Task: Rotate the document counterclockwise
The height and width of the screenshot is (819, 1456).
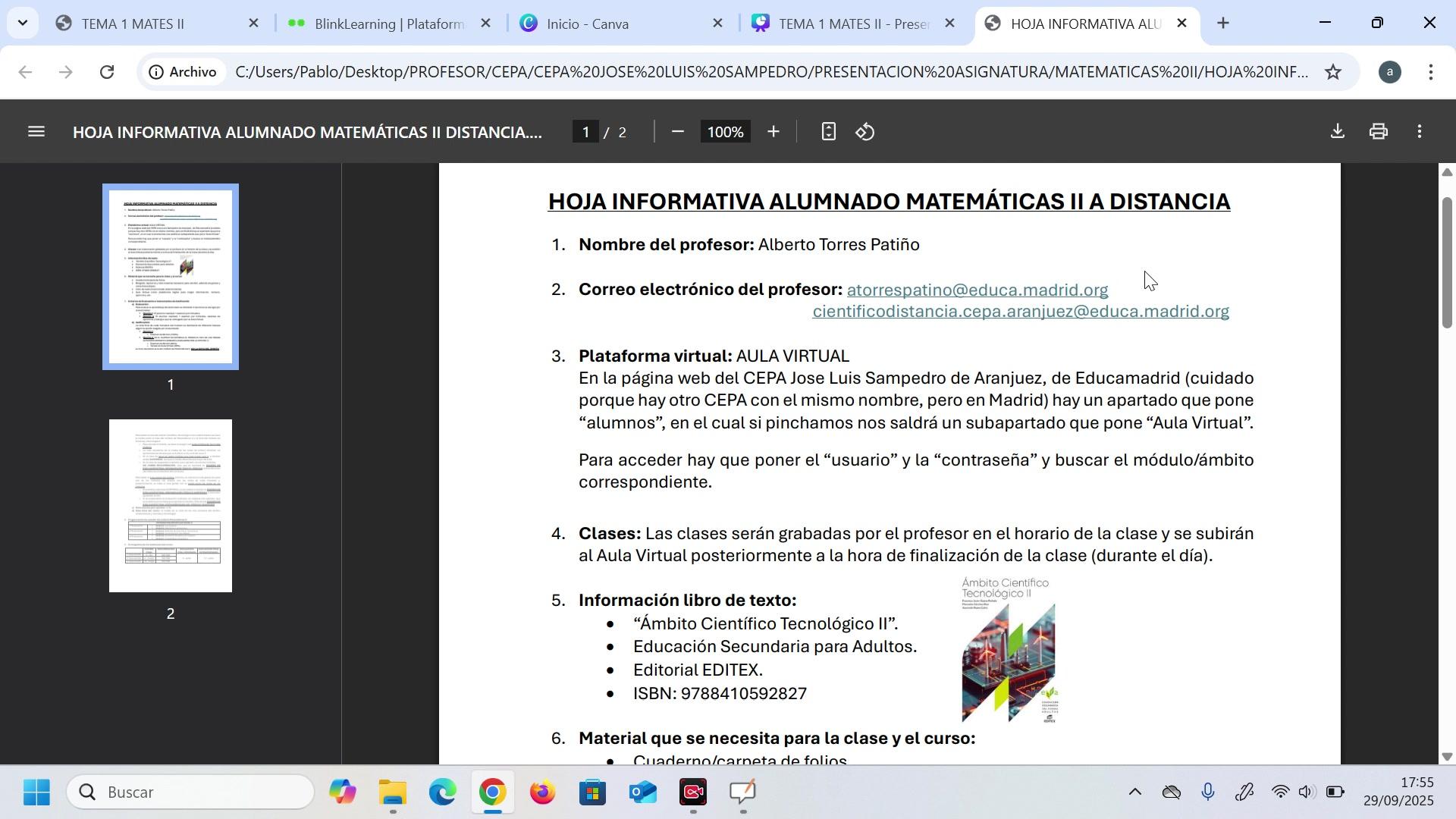Action: [x=865, y=132]
